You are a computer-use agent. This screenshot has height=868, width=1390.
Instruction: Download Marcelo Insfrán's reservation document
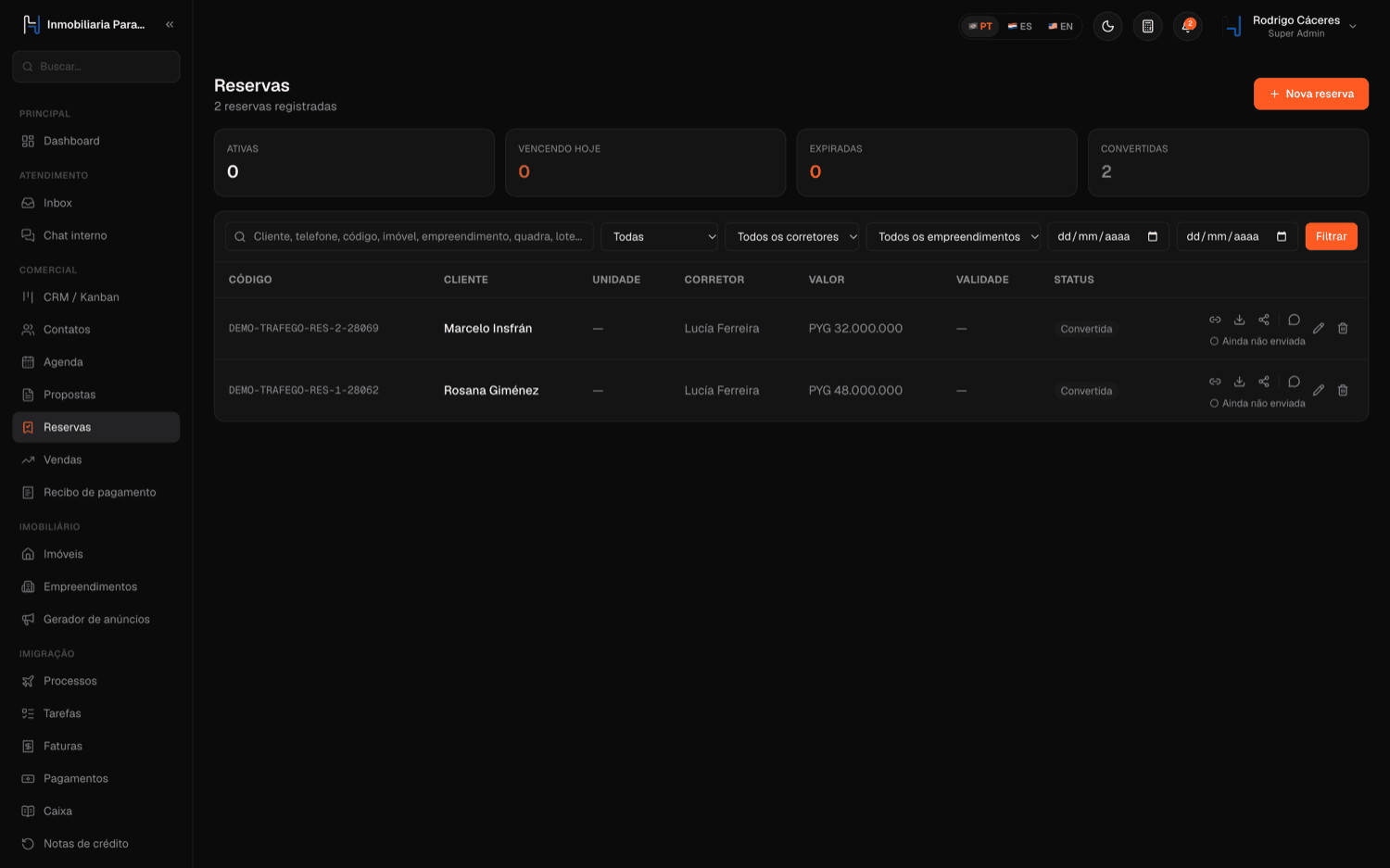point(1239,320)
